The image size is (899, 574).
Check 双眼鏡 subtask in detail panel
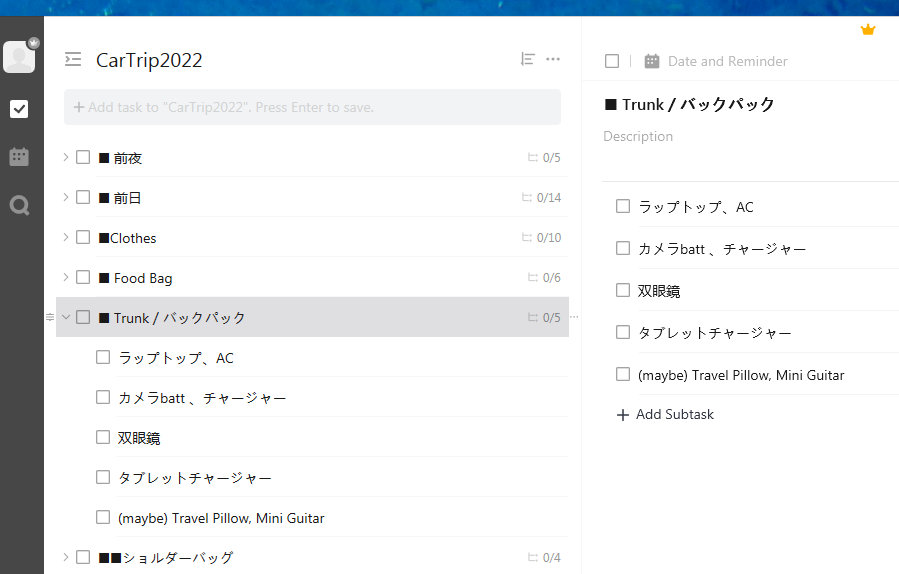click(623, 290)
